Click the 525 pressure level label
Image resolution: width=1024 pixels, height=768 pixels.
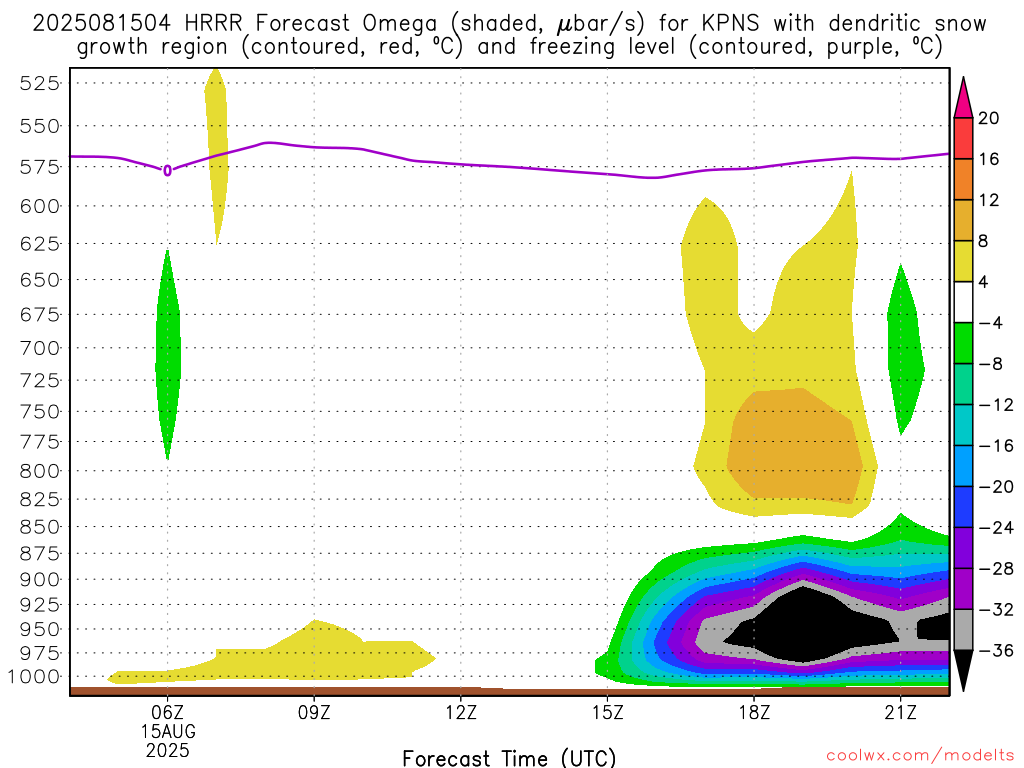(39, 84)
